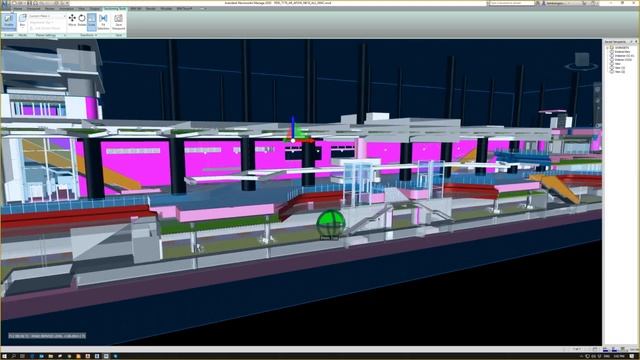Switch to the Render ribbon tab
This screenshot has width=640, height=360.
point(151,9)
